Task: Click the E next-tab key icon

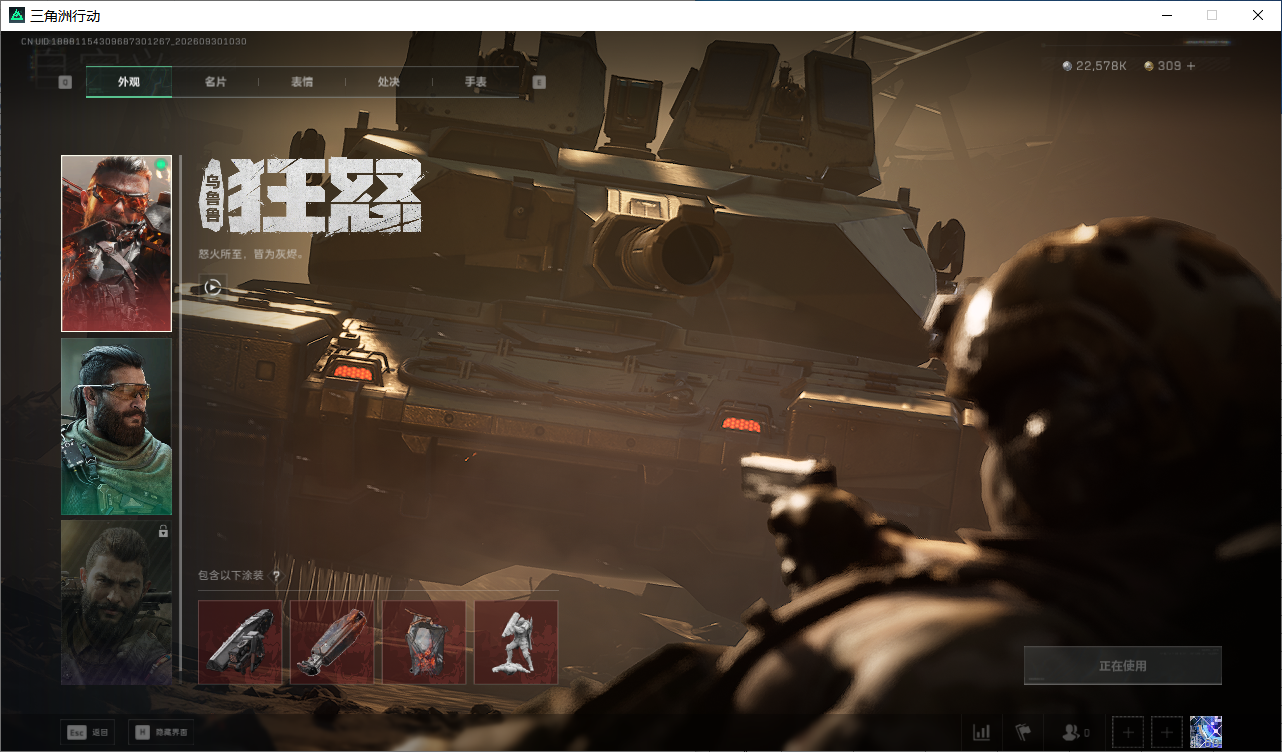Action: point(539,82)
